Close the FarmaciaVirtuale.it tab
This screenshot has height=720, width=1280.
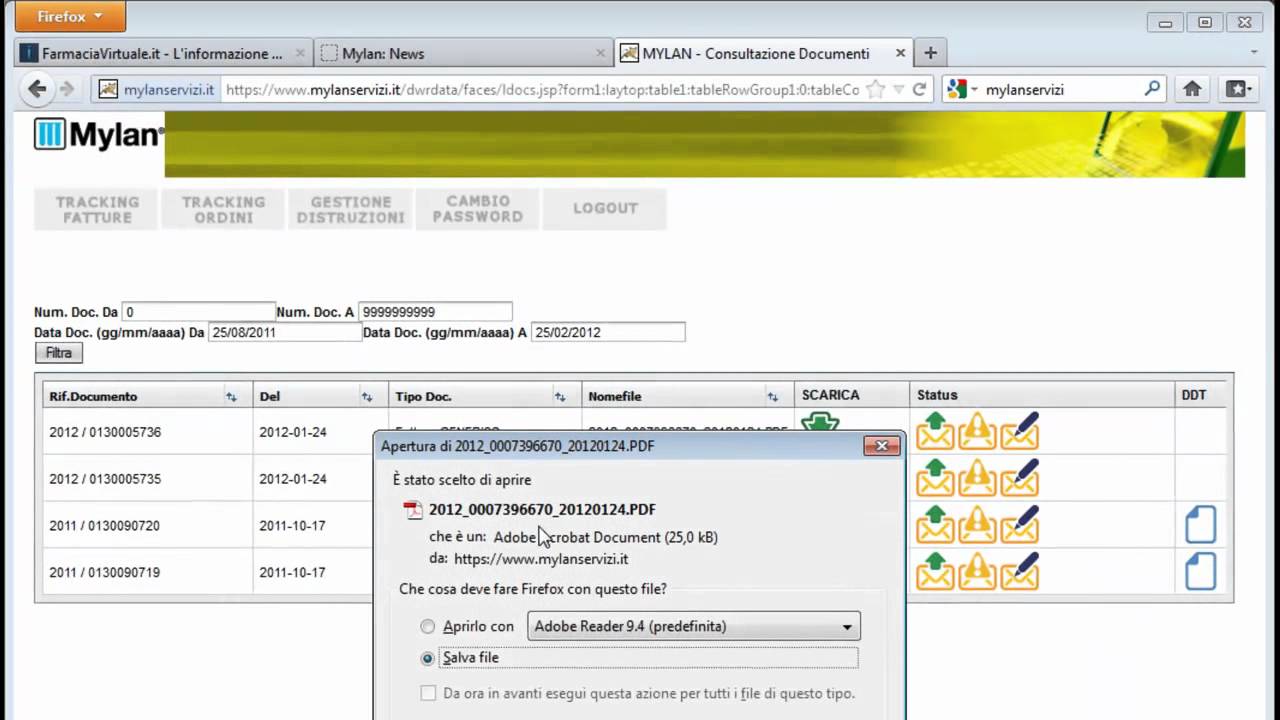pyautogui.click(x=301, y=54)
